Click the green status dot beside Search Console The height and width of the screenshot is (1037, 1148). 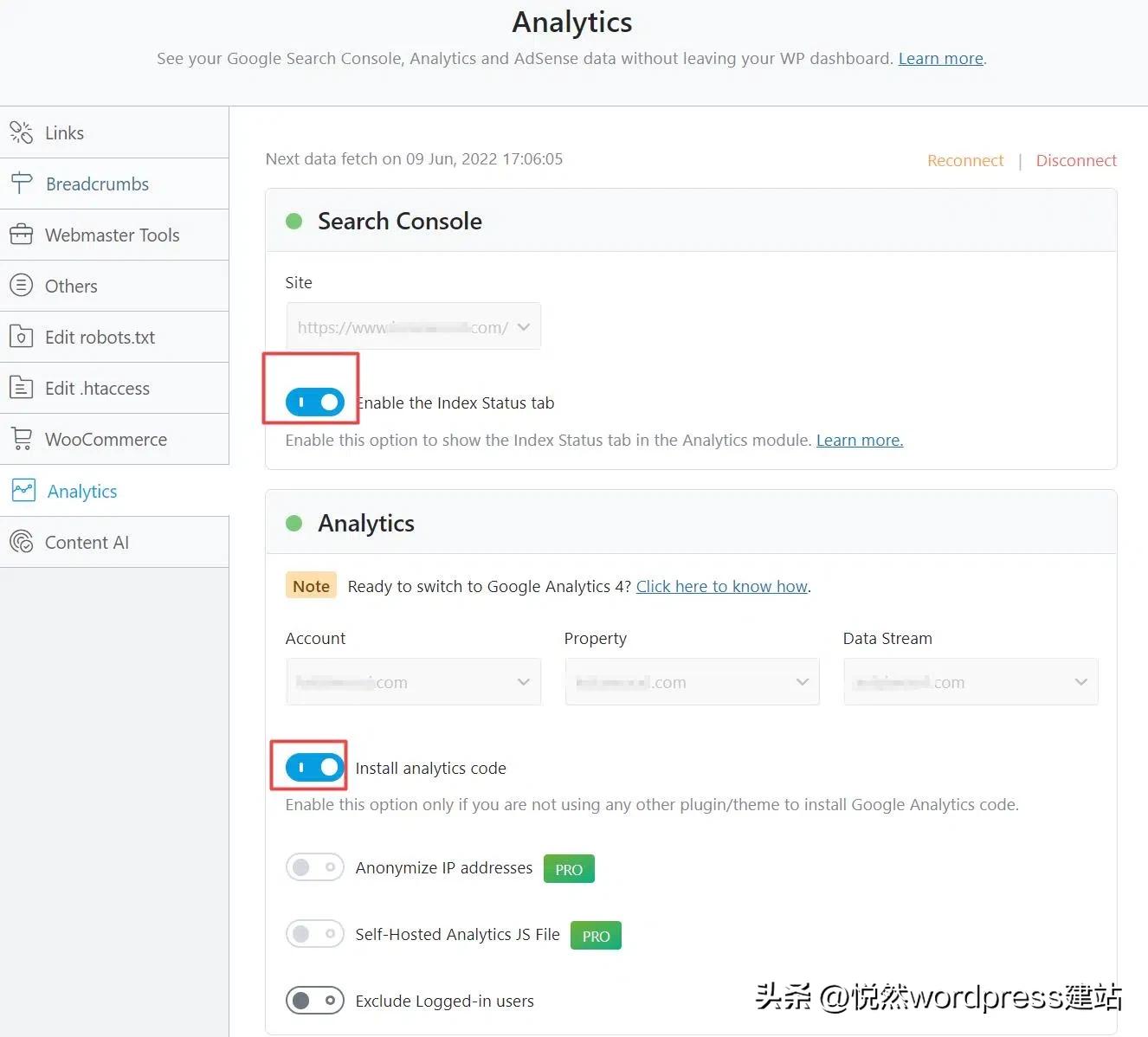[x=294, y=221]
